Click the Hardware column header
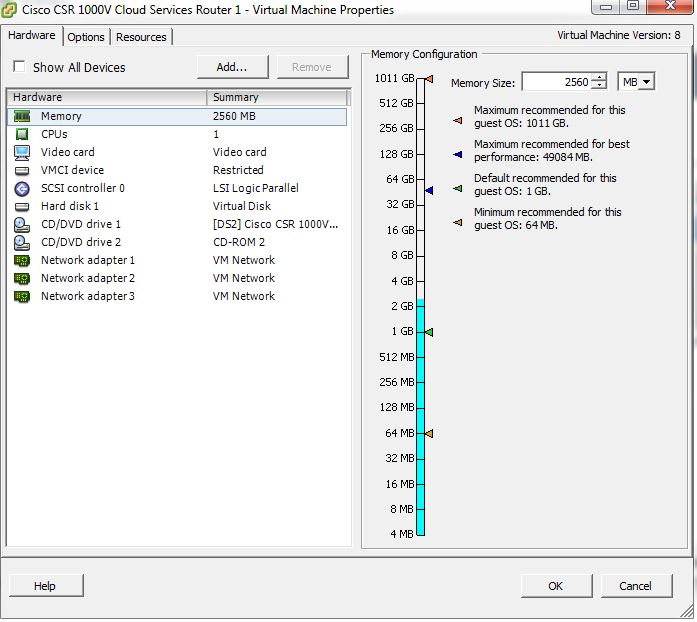 pos(107,97)
